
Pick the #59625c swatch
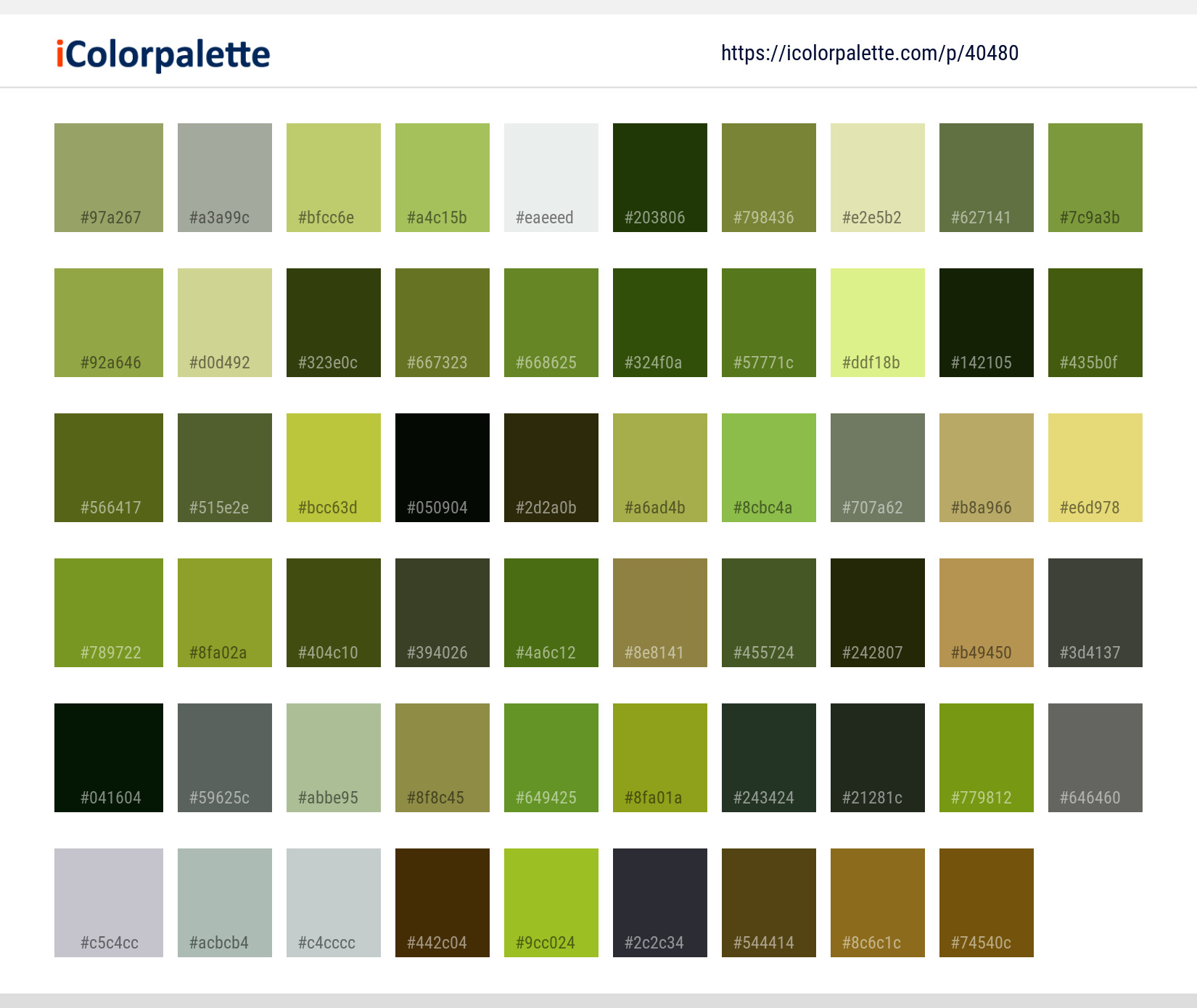(225, 758)
